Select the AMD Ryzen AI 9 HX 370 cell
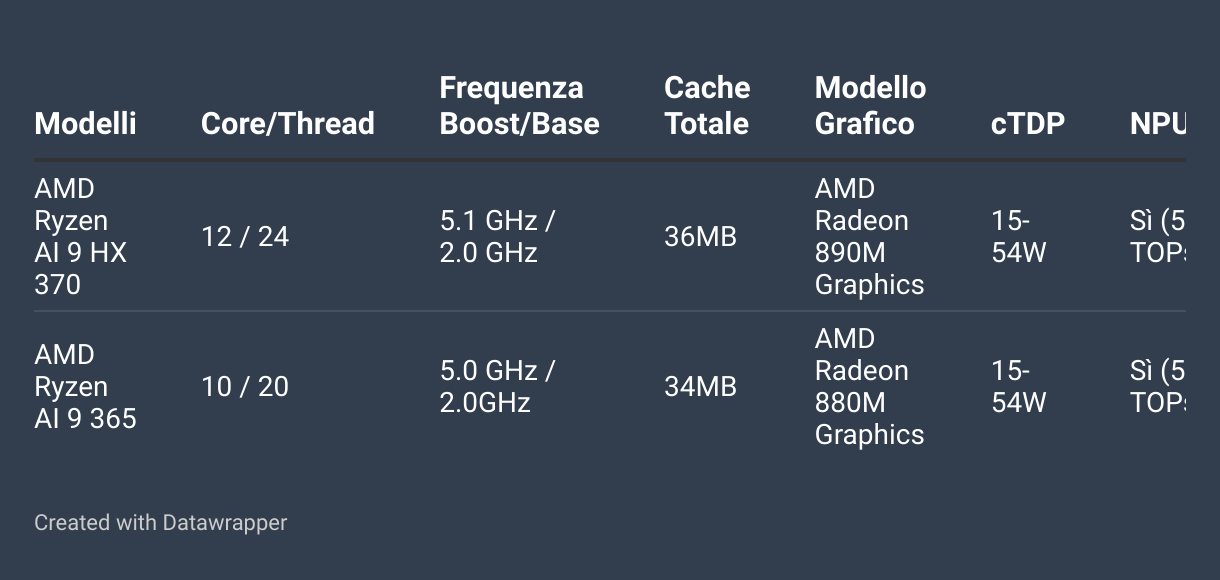1220x580 pixels. tap(81, 237)
